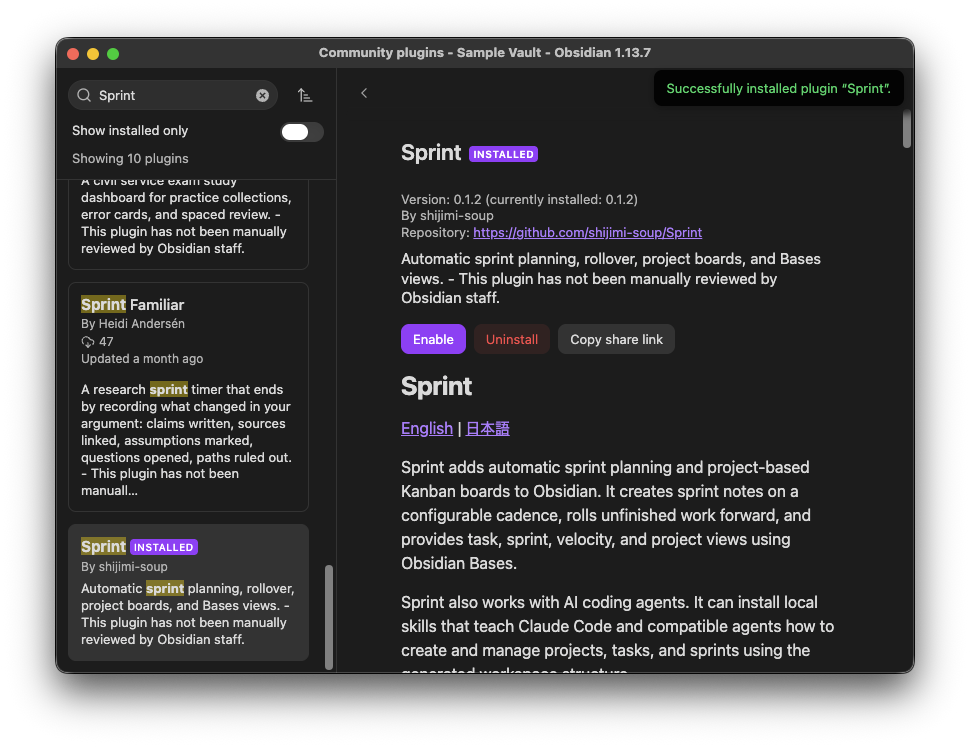
Task: Clear the Sprint search query
Action: coord(262,95)
